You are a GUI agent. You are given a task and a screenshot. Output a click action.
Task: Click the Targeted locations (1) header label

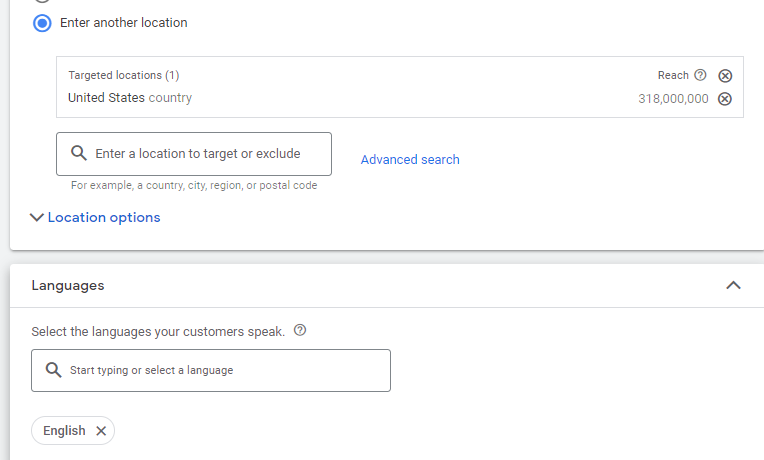123,75
